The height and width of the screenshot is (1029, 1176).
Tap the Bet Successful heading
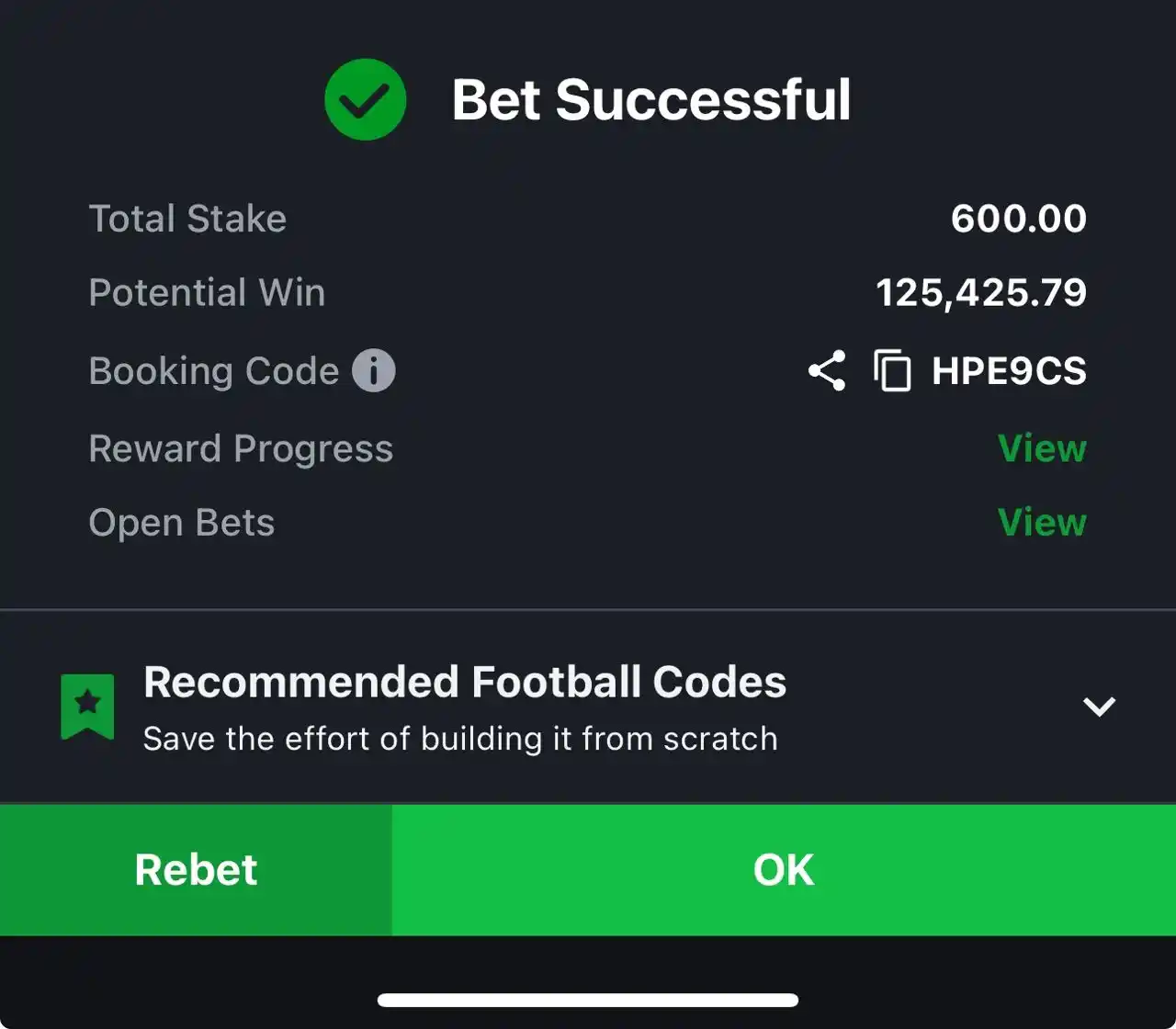click(651, 99)
